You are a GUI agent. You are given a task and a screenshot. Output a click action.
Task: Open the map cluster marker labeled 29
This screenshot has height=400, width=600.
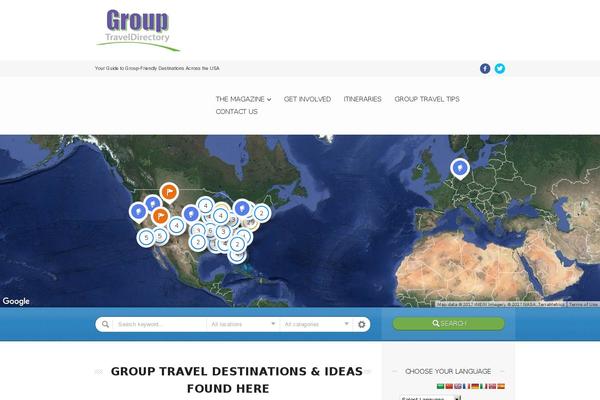click(251, 222)
